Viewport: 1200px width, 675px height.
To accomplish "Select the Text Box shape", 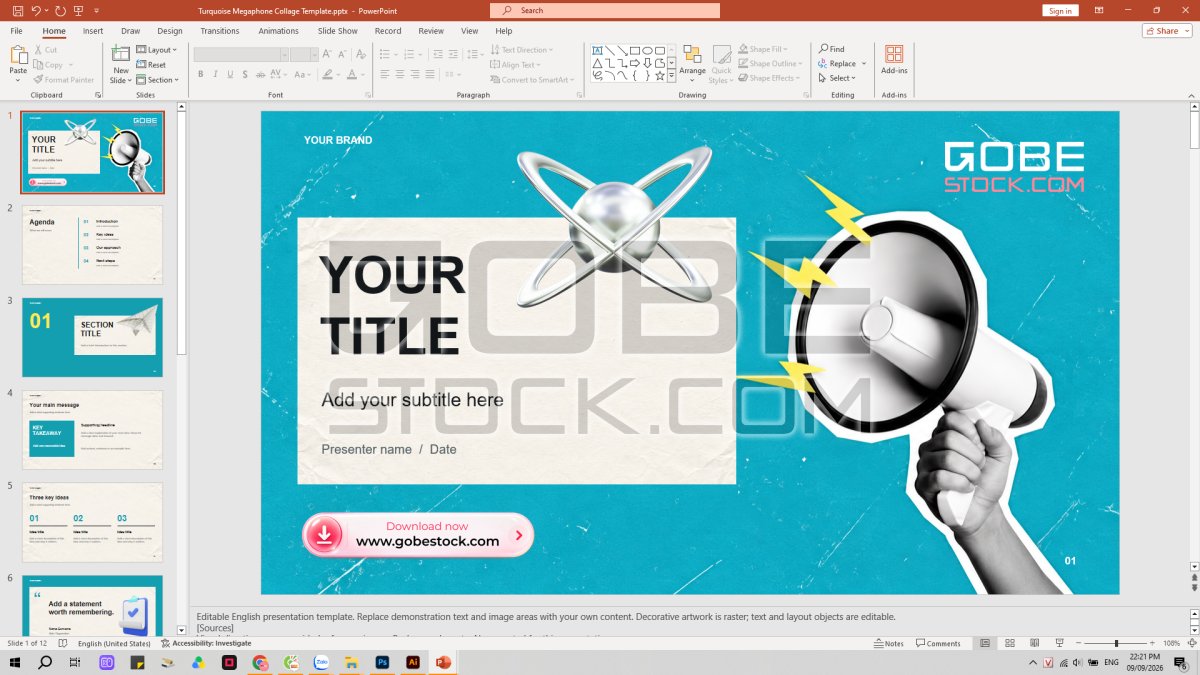I will (x=597, y=50).
